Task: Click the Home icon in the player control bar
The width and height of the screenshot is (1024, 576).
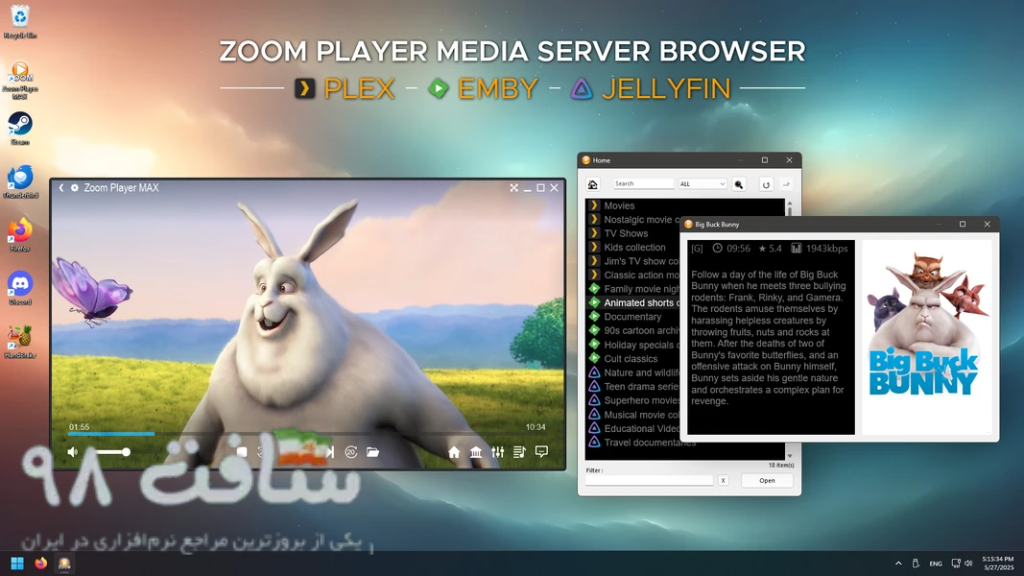Action: click(x=454, y=452)
